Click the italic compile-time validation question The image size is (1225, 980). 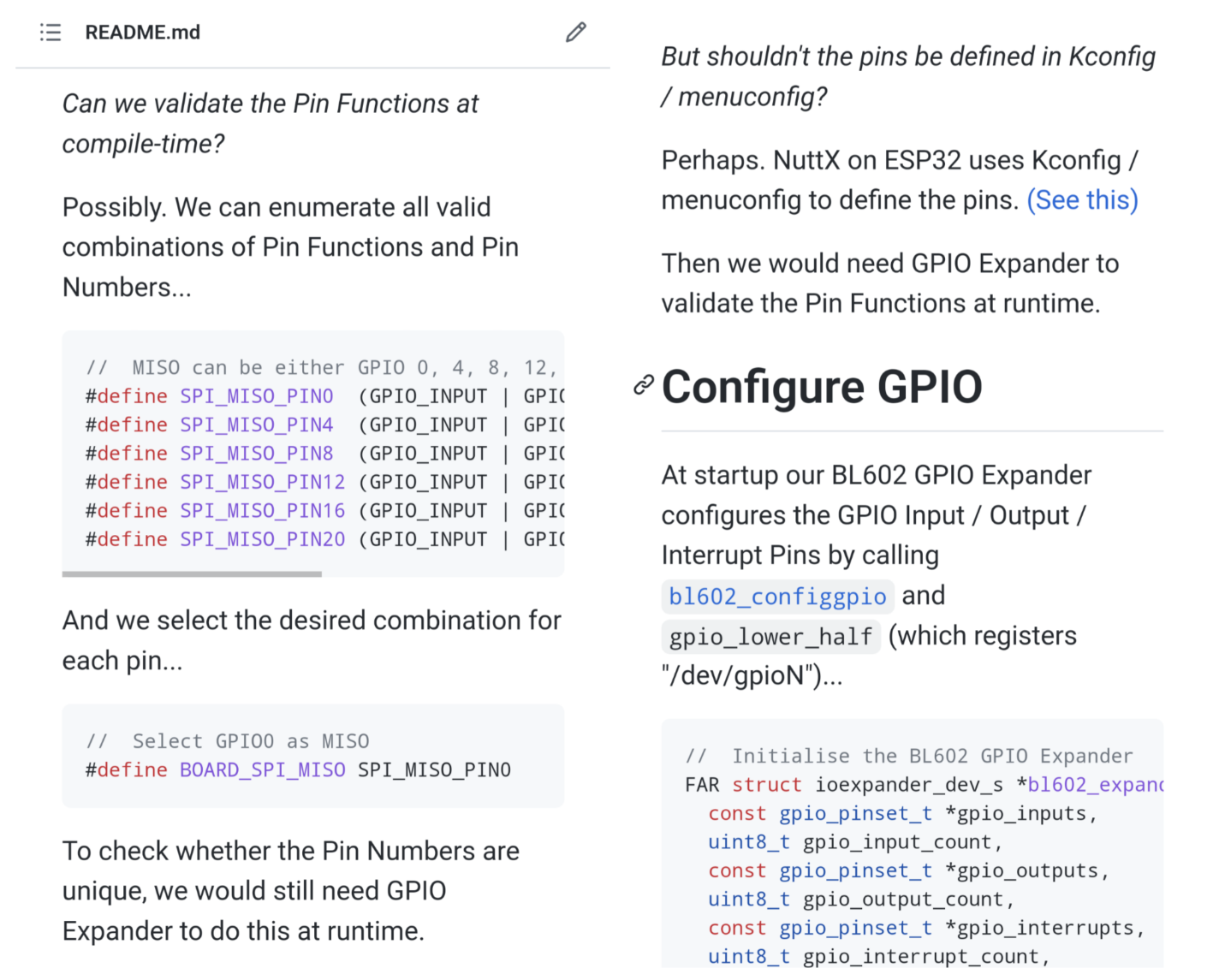[271, 123]
